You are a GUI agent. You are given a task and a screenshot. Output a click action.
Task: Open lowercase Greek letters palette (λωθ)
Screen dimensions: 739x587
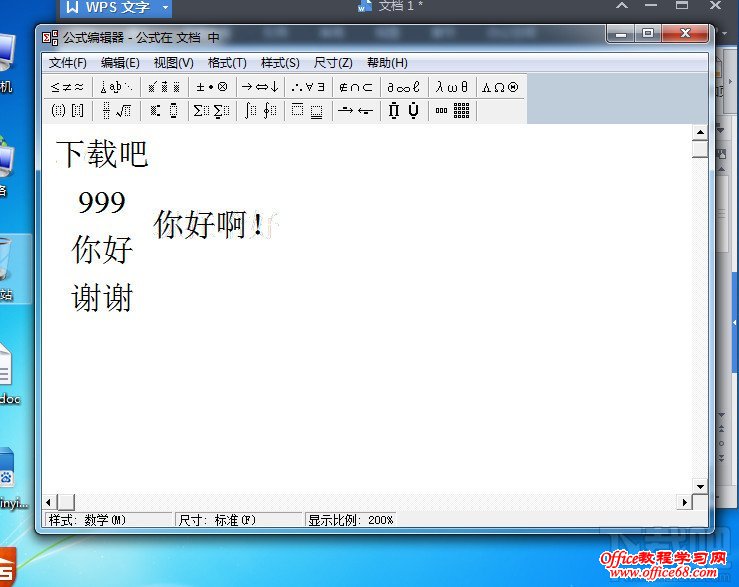pyautogui.click(x=451, y=87)
